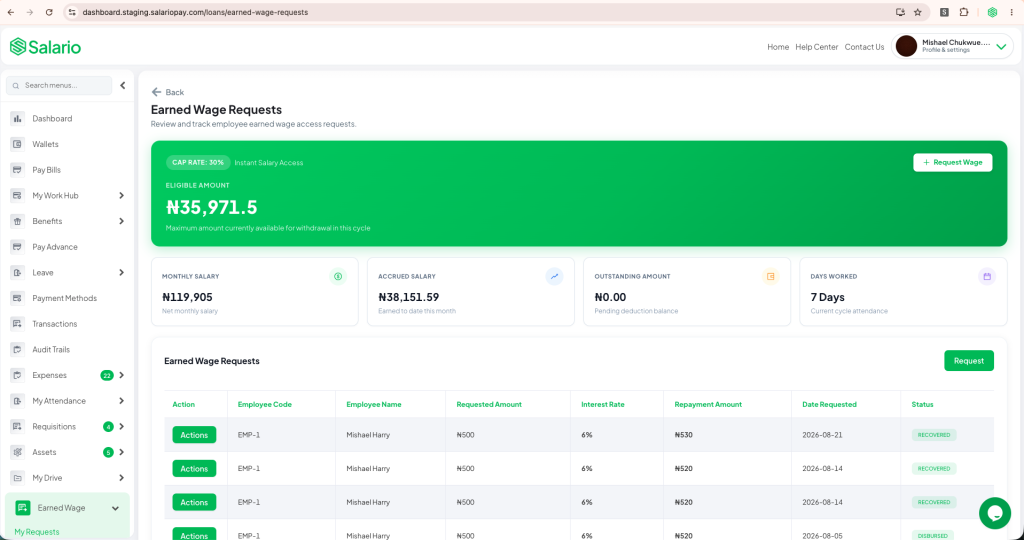Expand the Leave submenu chevron
This screenshot has height=540, width=1024.
(x=121, y=272)
